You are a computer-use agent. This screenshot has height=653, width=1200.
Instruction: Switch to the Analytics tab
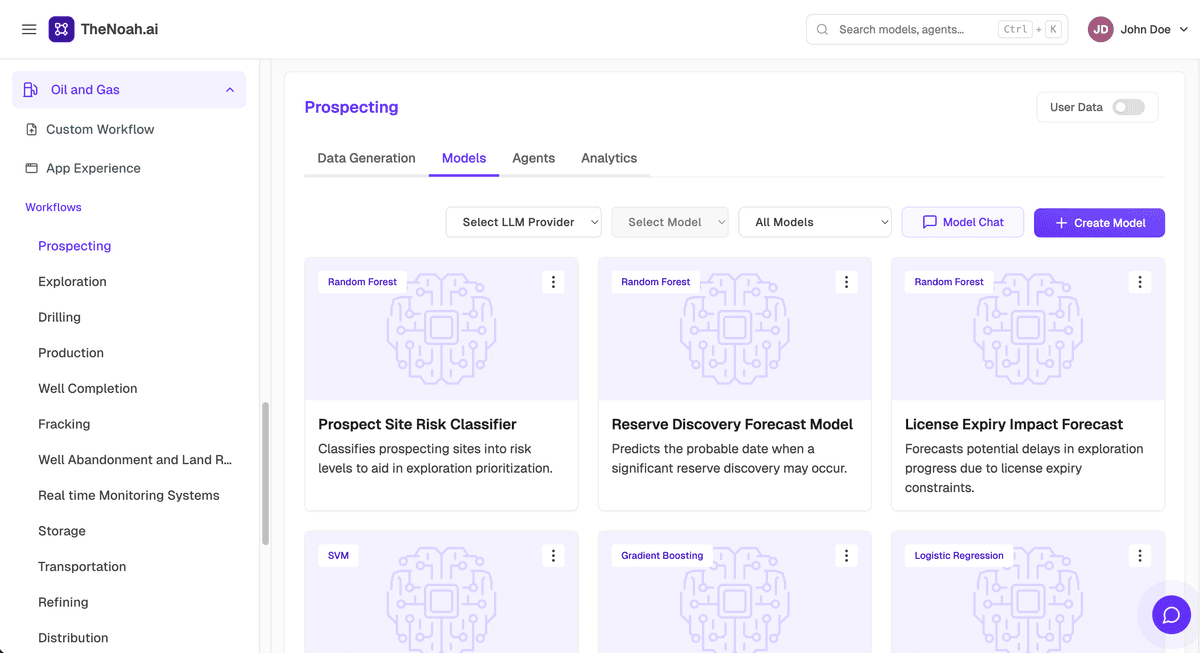tap(609, 158)
